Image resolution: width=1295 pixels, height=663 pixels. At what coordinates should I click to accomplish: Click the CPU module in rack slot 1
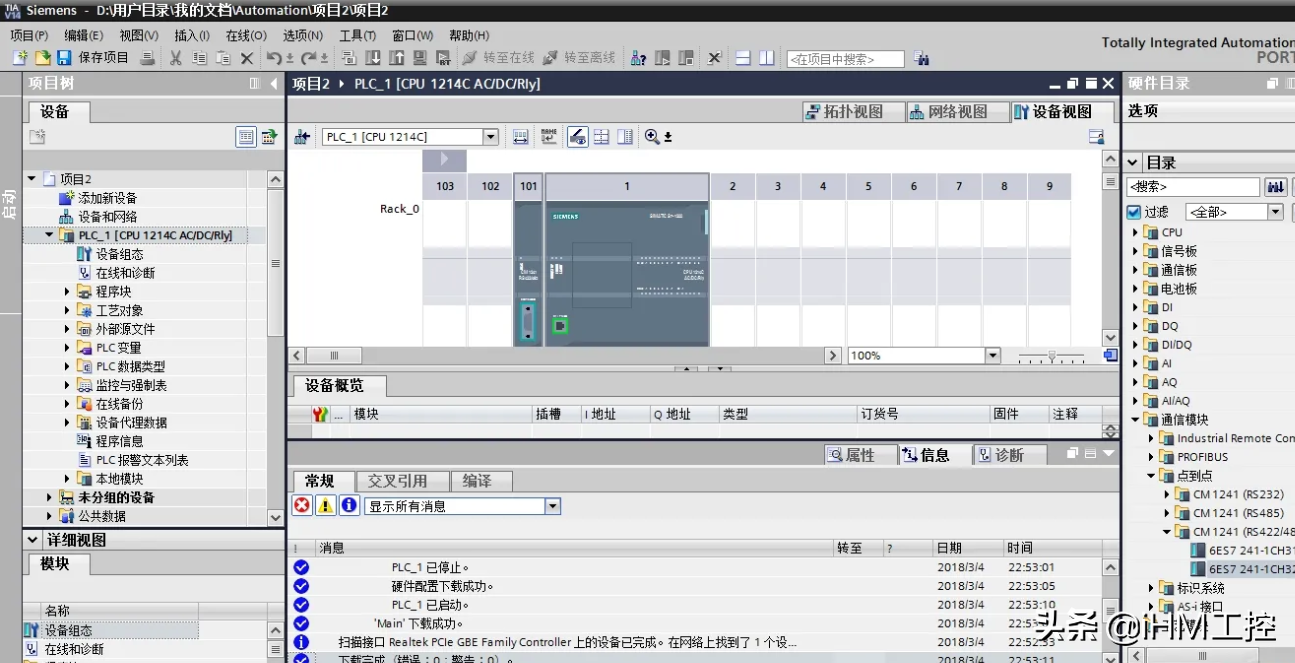point(627,272)
